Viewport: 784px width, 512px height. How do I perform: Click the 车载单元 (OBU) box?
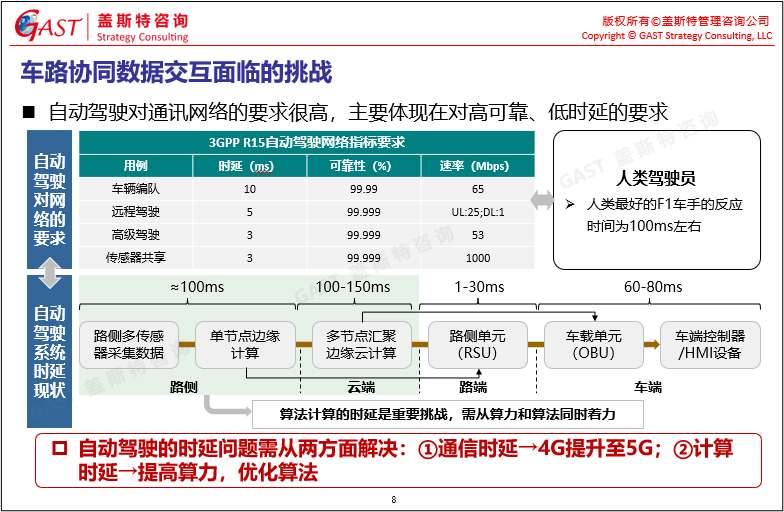click(594, 344)
